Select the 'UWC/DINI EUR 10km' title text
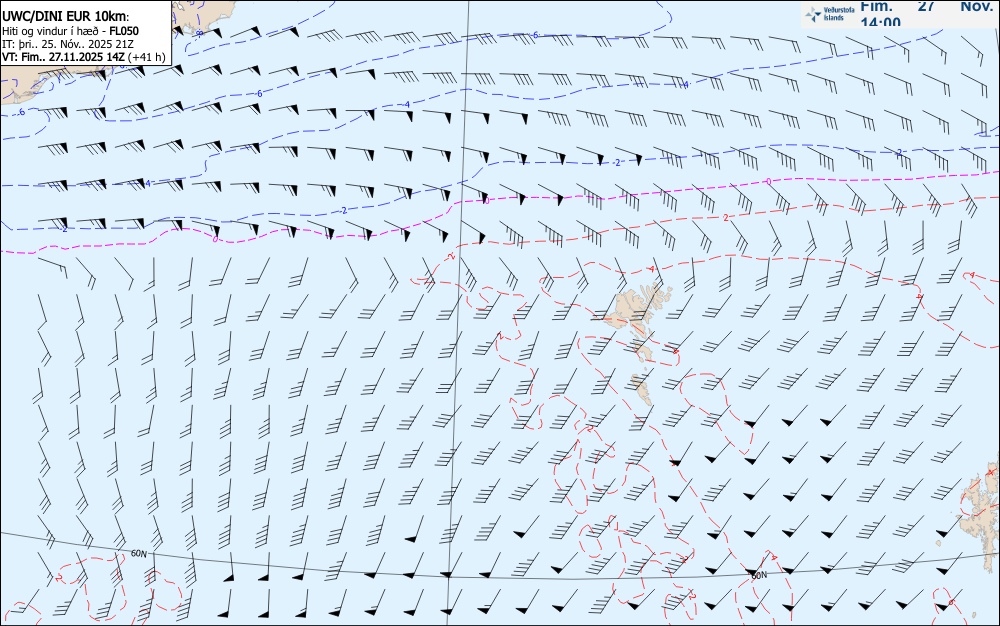 click(x=66, y=17)
